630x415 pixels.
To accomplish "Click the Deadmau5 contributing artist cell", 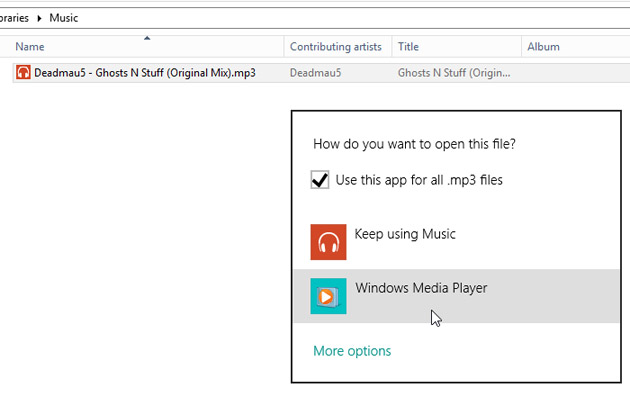I will (315, 73).
